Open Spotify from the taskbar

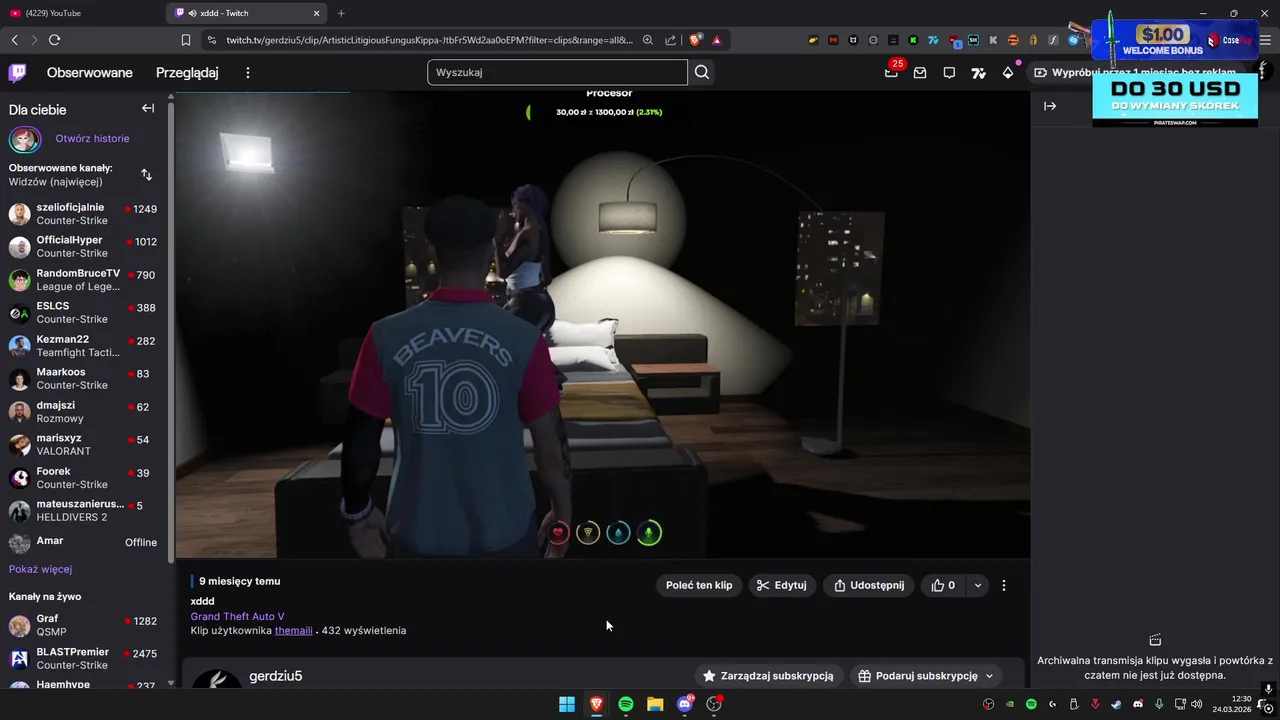pos(626,704)
